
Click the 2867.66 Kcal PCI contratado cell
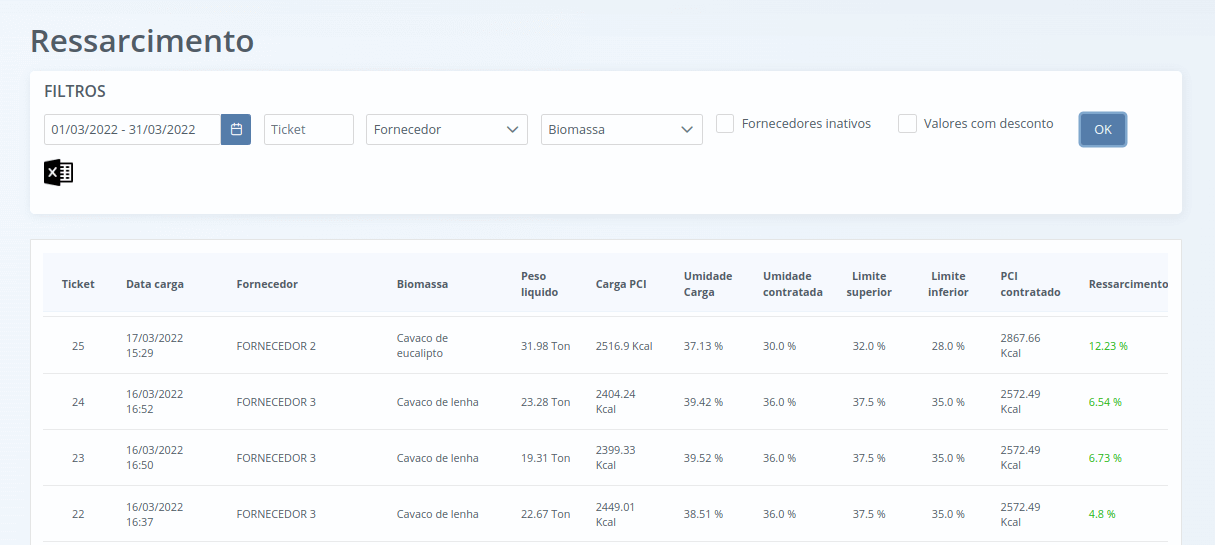(x=1020, y=346)
